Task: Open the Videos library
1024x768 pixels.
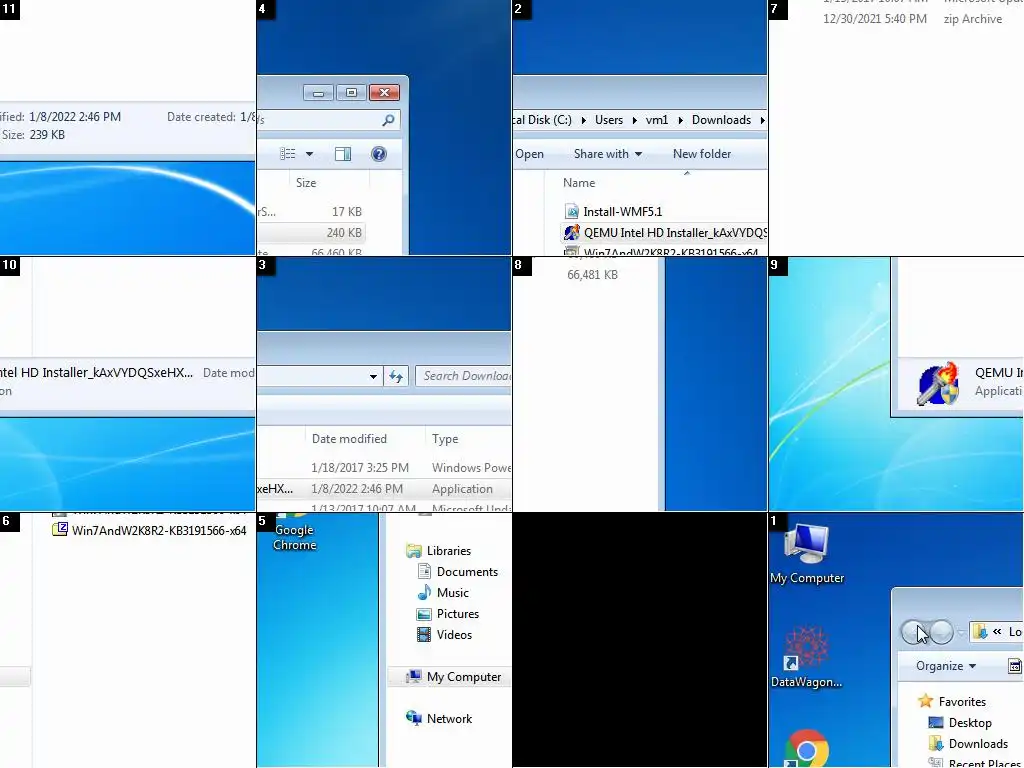Action: 444,635
